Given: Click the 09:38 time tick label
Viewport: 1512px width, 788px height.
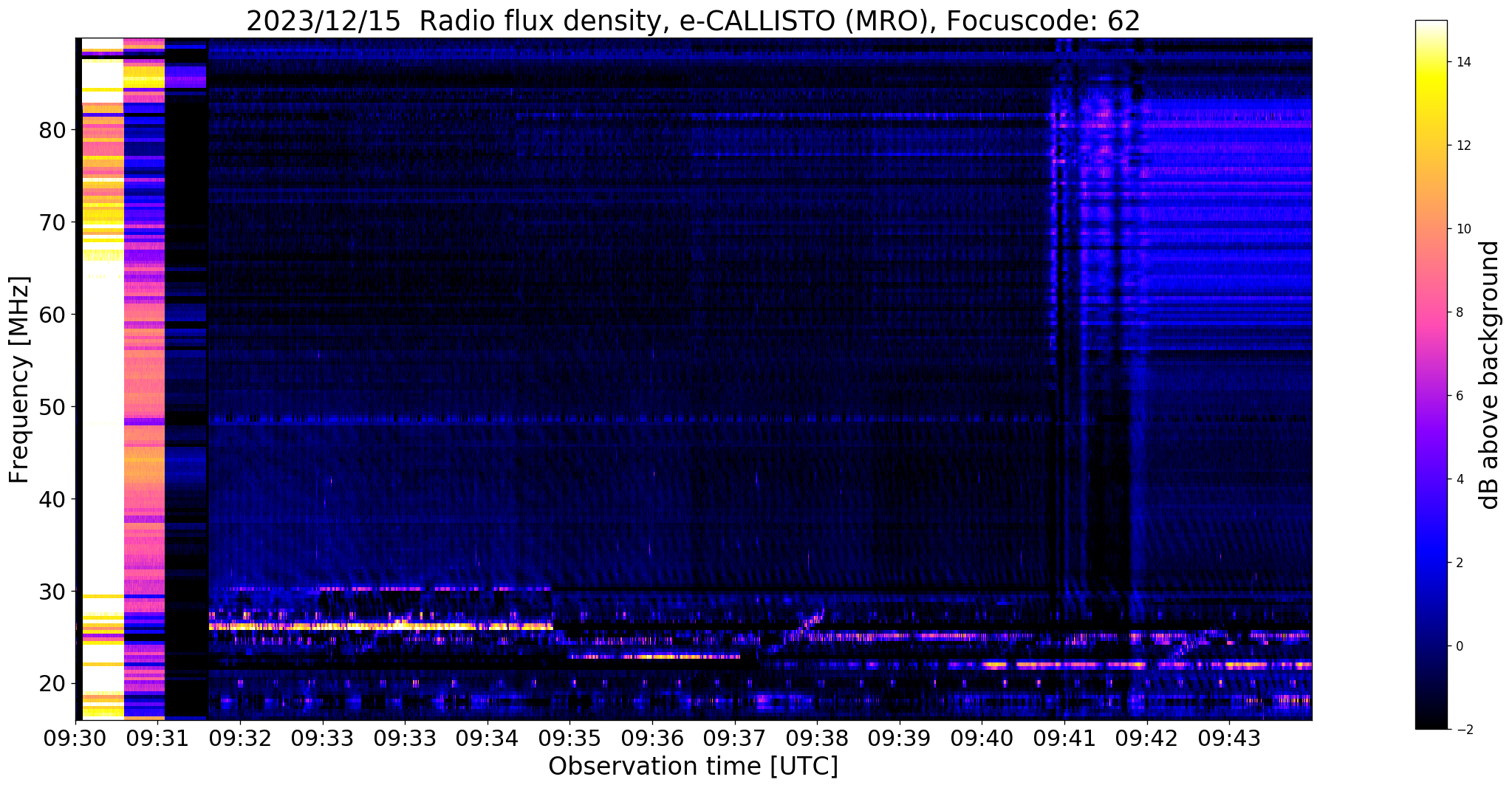Looking at the screenshot, I should (817, 738).
